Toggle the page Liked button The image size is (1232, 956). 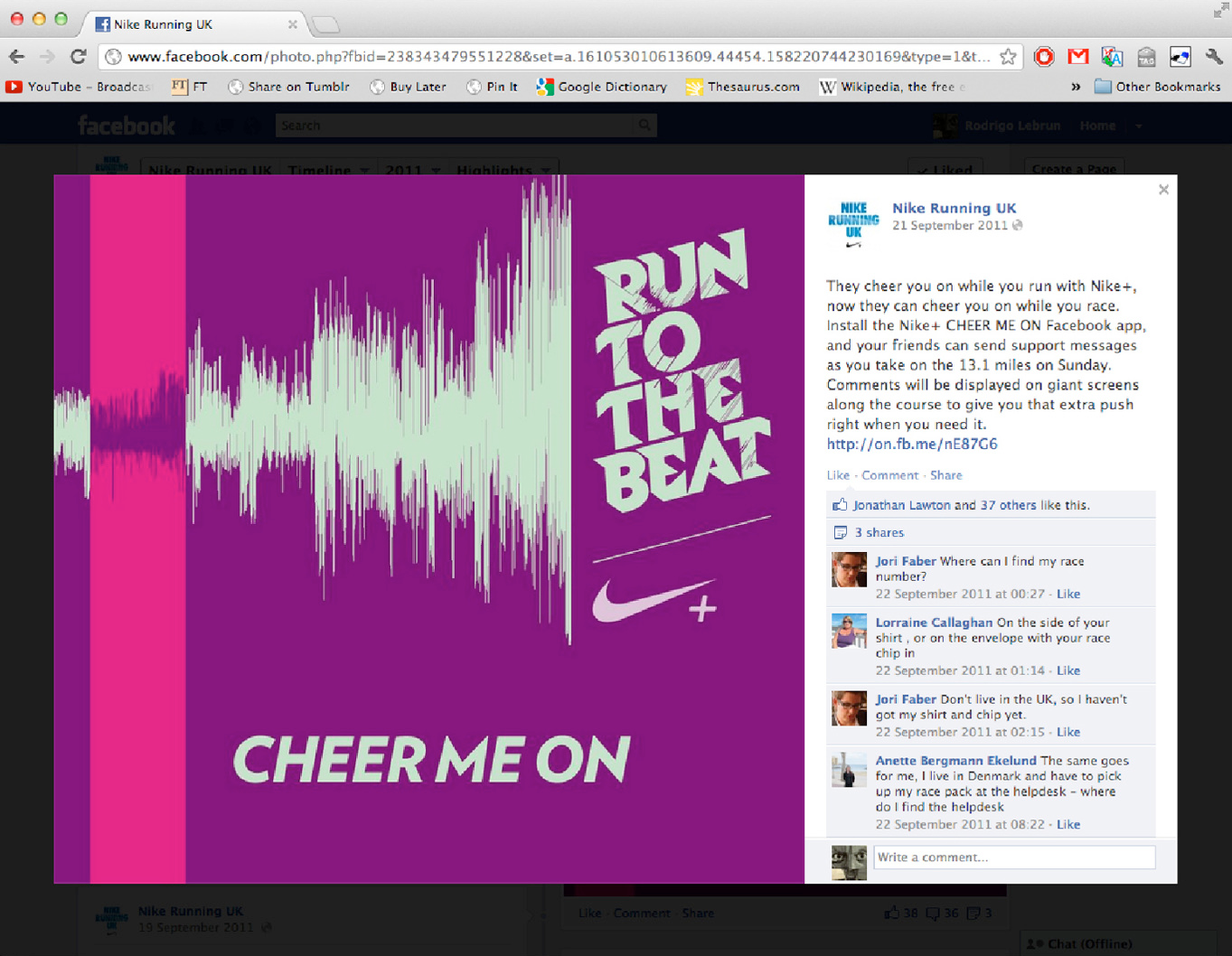pyautogui.click(x=945, y=169)
